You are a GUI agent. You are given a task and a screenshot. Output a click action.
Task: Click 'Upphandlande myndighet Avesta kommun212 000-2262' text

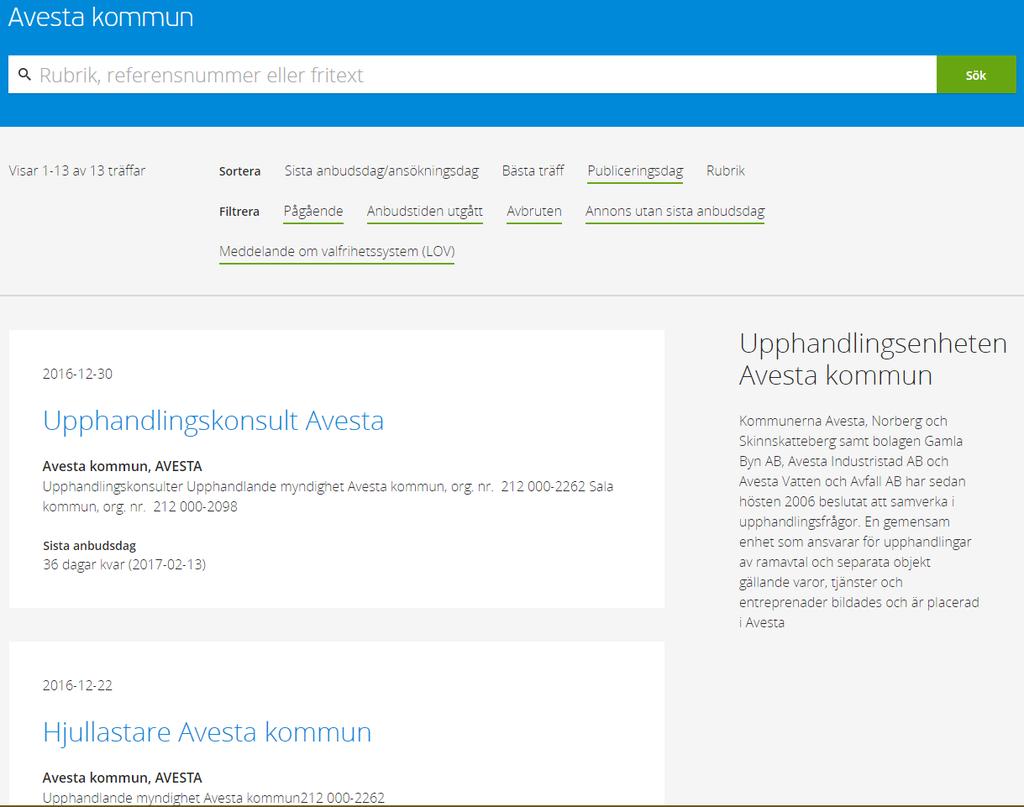(x=214, y=798)
